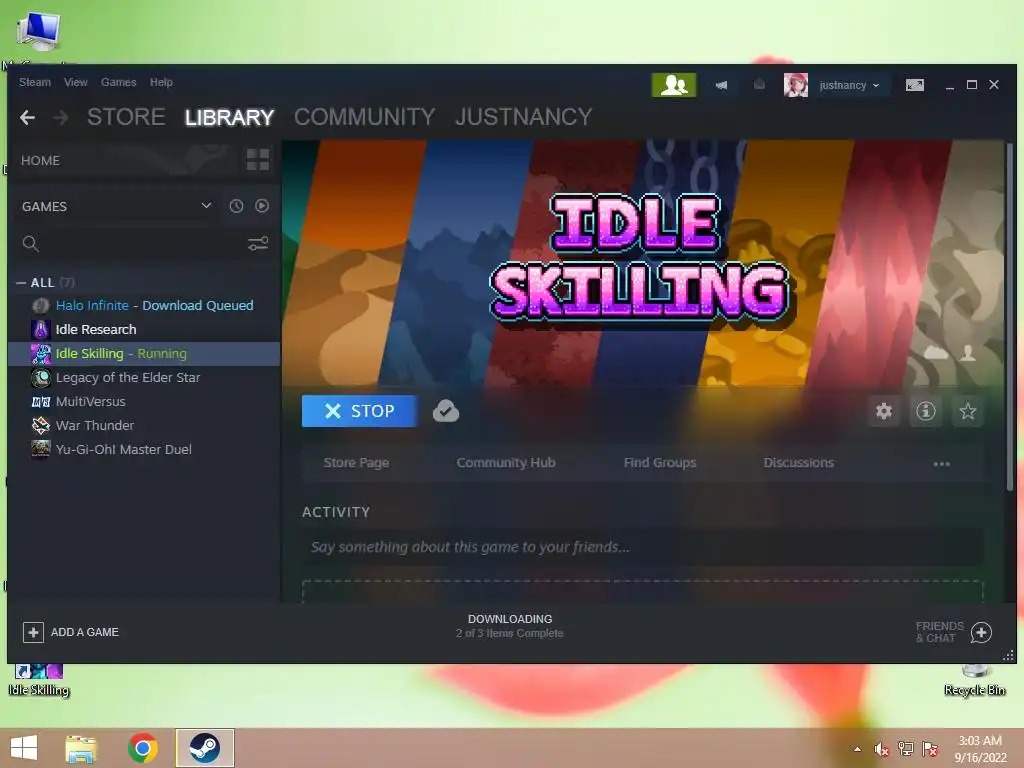Click the justnancy profile avatar
The height and width of the screenshot is (768, 1024).
(x=795, y=85)
